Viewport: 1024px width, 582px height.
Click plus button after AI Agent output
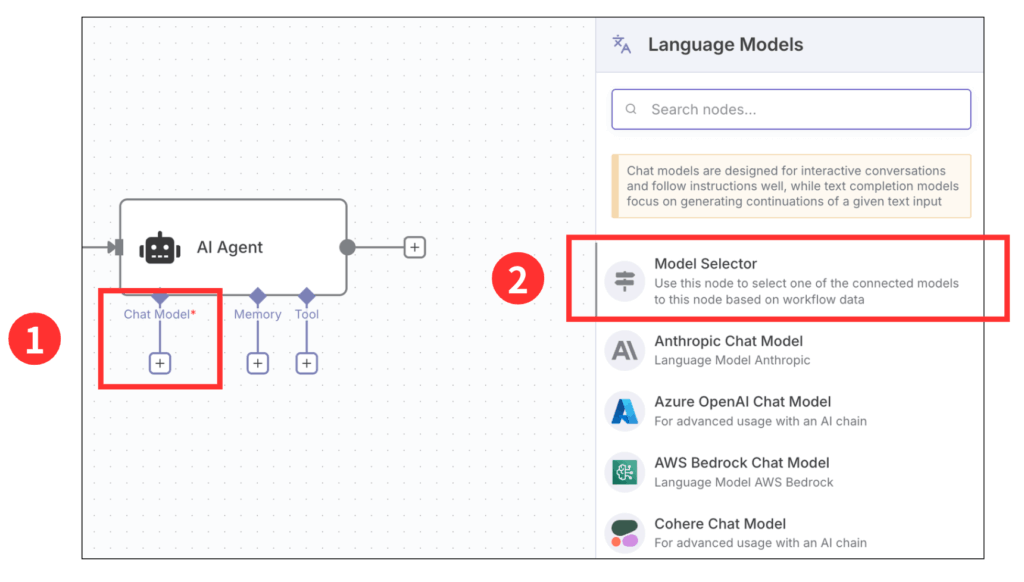pos(415,247)
